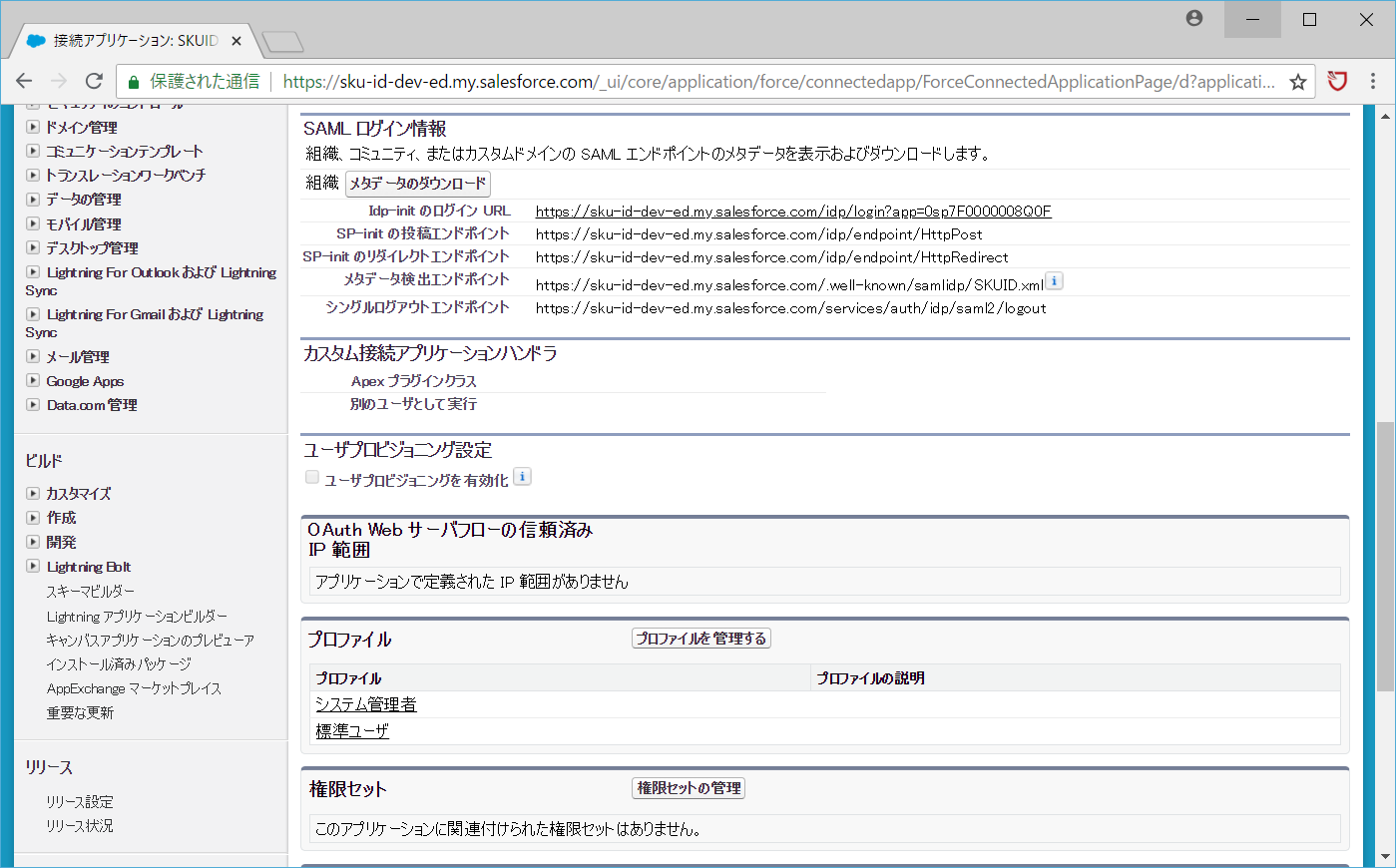Viewport: 1396px width, 868px height.
Task: Click the samlidp/SKUID.xml URL text
Action: 789,285
